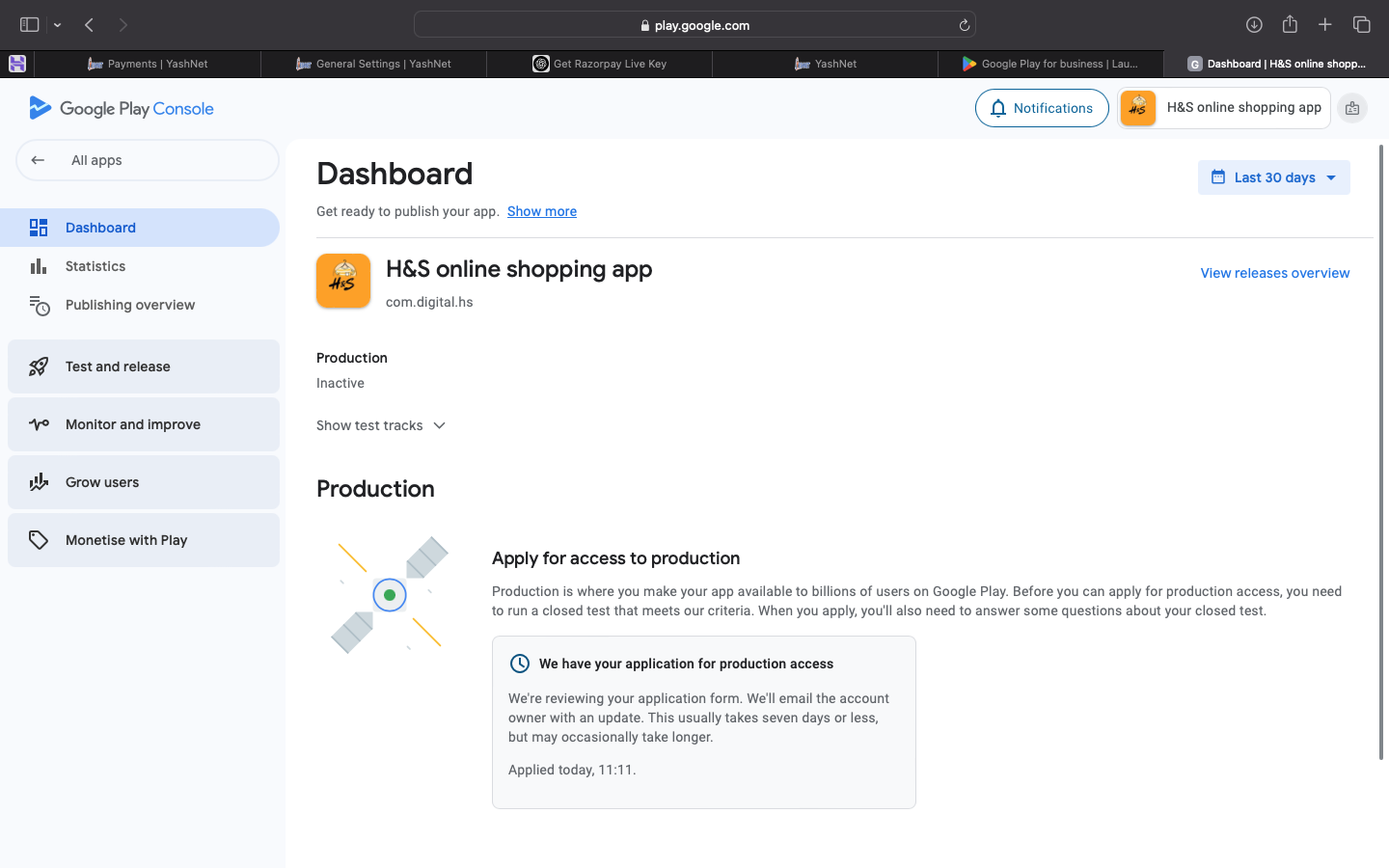
Task: Open Statistics in the sidebar
Action: (95, 266)
